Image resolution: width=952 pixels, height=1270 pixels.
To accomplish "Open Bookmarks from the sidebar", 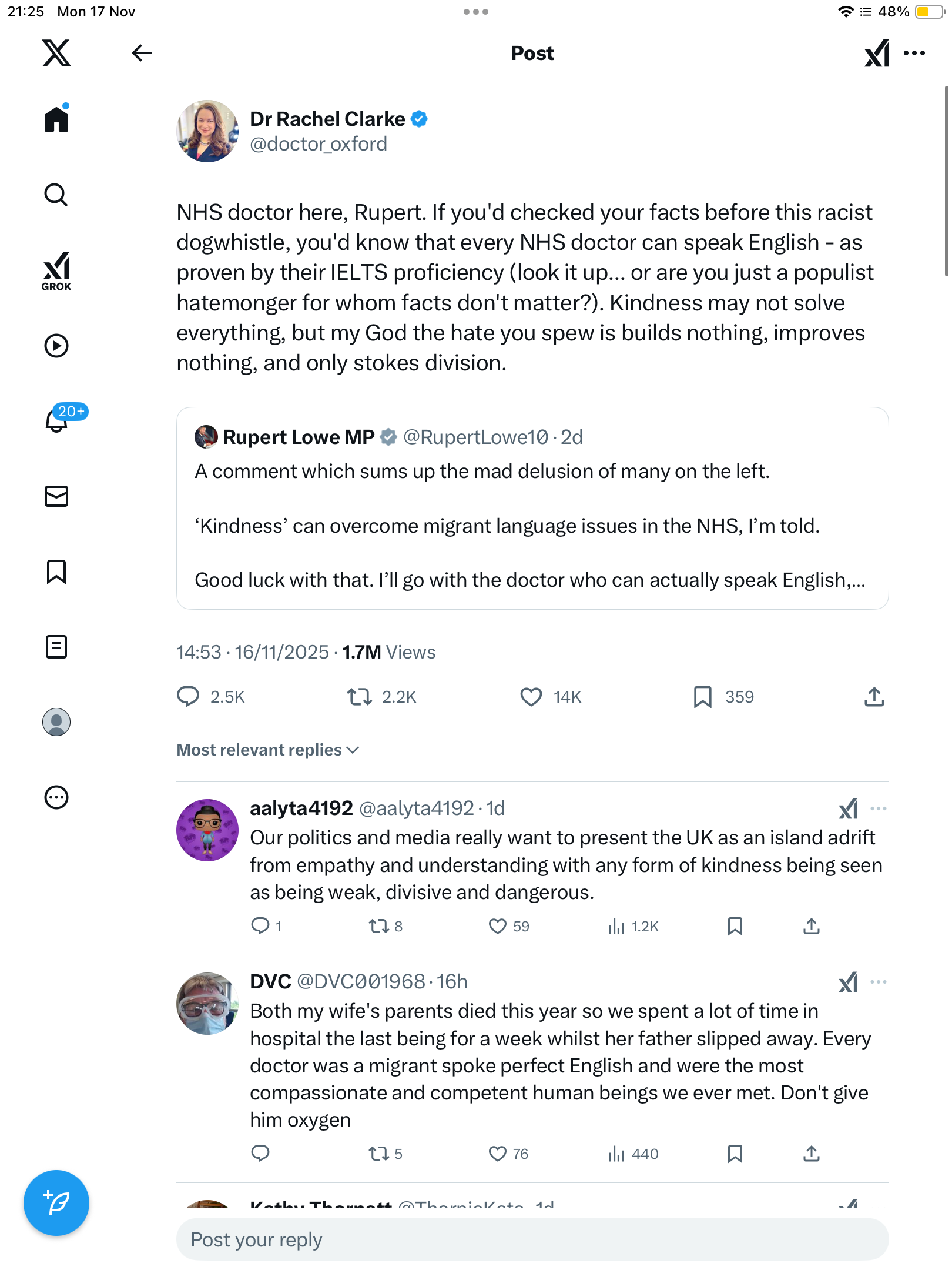I will 56,571.
